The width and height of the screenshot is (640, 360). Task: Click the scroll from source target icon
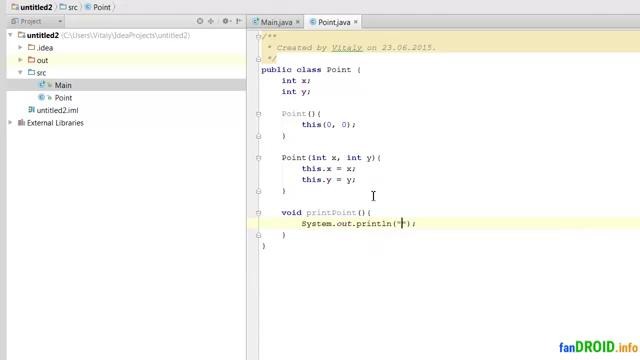[x=200, y=21]
